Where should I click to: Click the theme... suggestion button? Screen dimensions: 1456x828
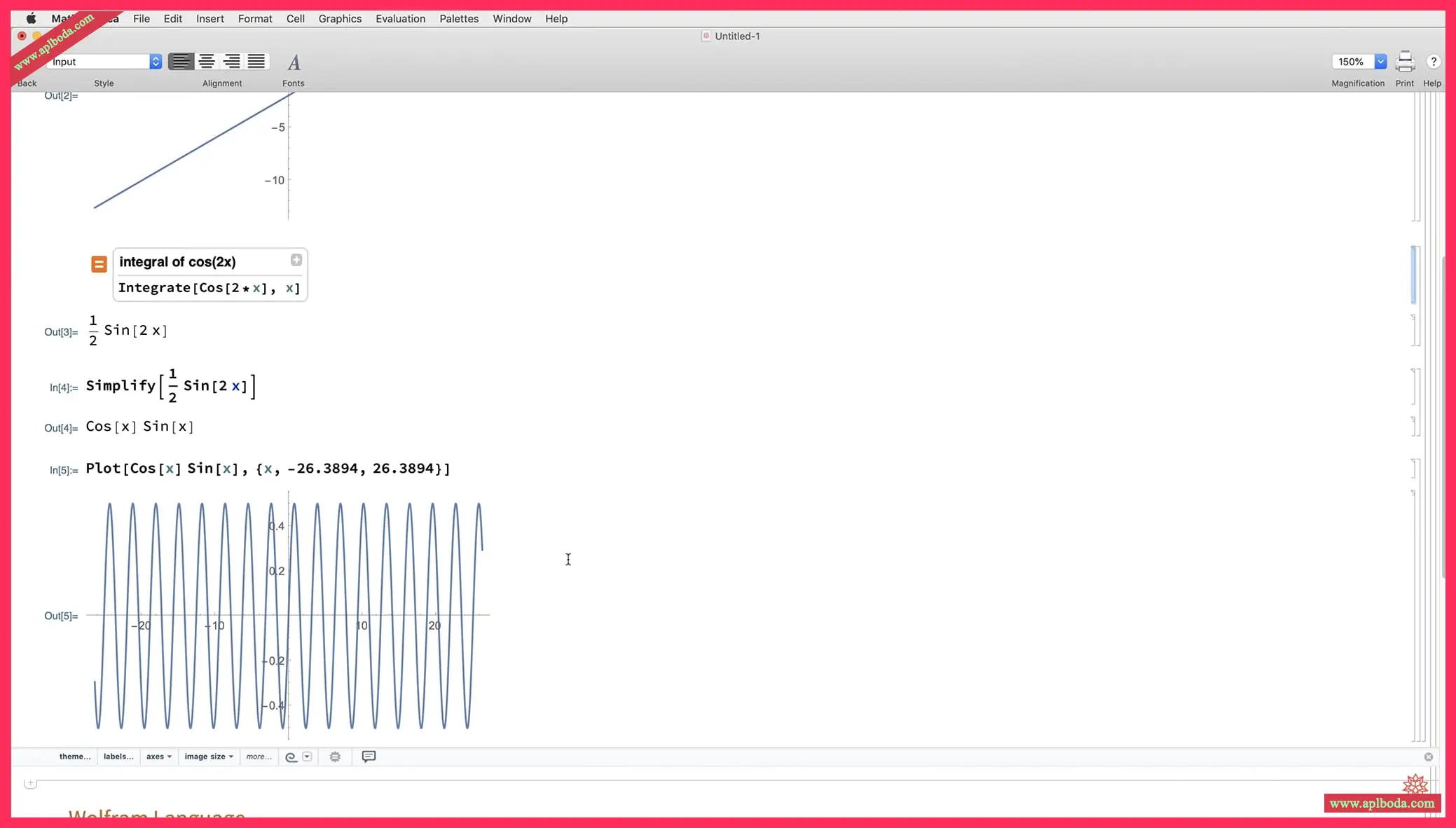75,757
